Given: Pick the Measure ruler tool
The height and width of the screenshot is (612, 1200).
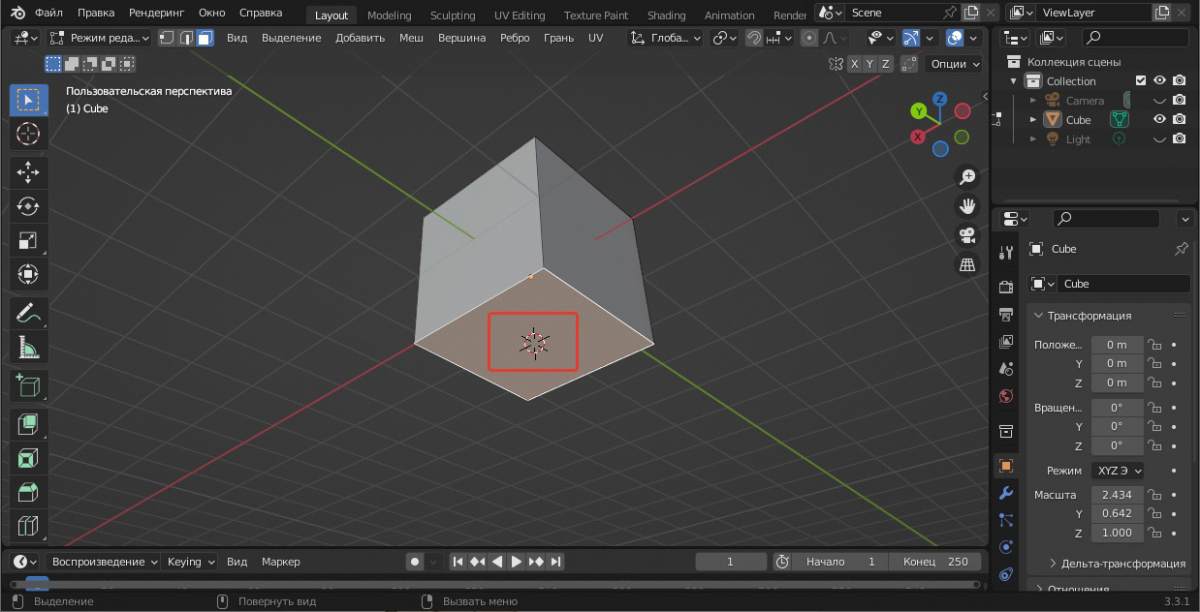Looking at the screenshot, I should (28, 347).
